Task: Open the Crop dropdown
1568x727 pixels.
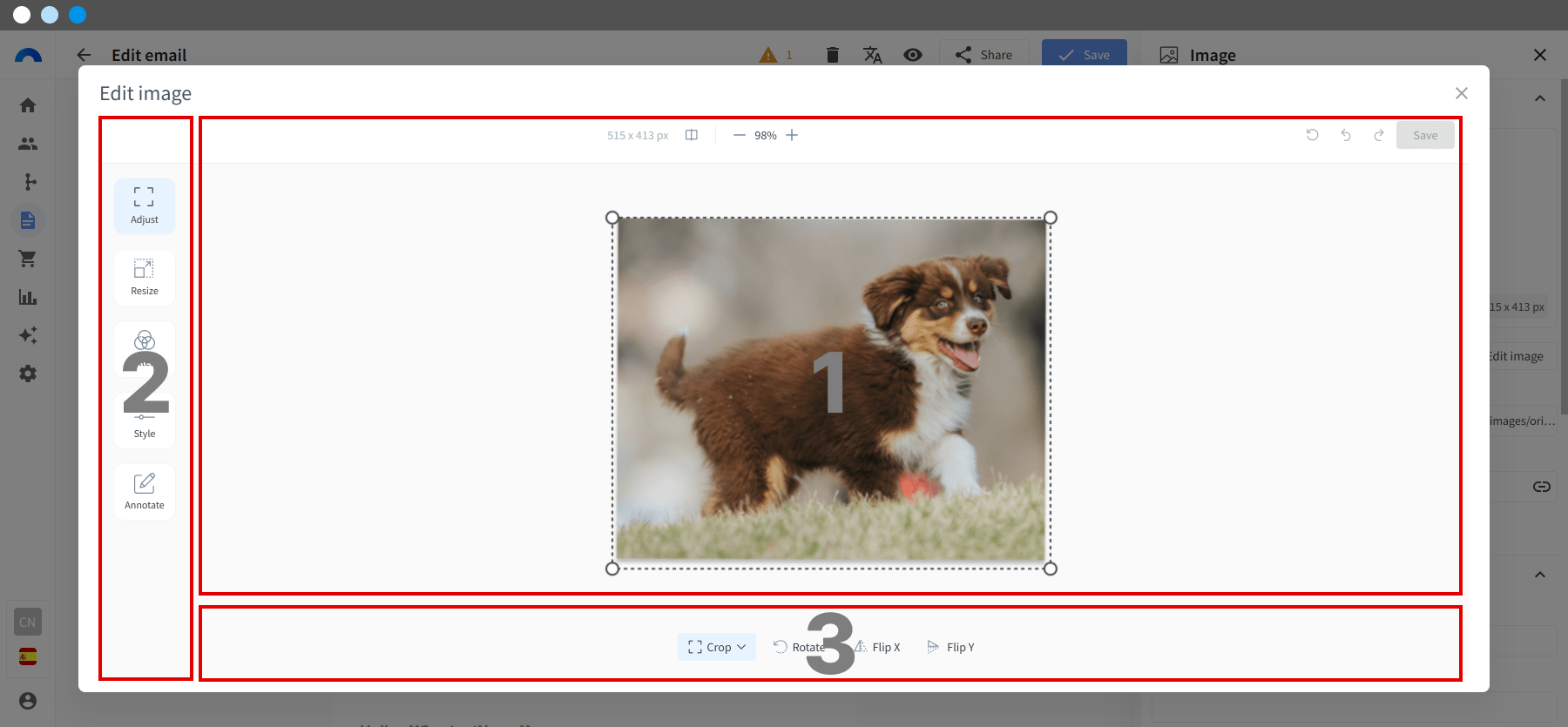Action: (717, 647)
